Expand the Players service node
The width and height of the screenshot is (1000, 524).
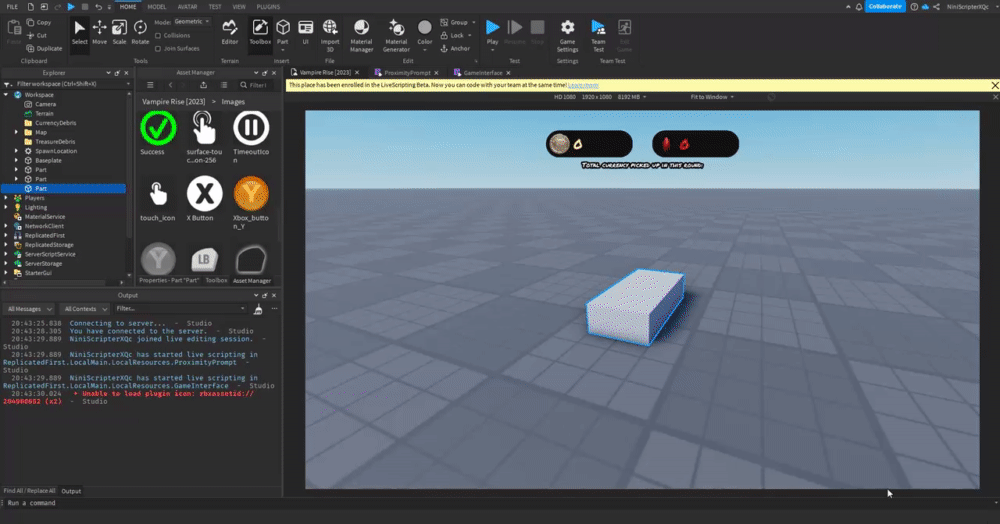[6, 198]
